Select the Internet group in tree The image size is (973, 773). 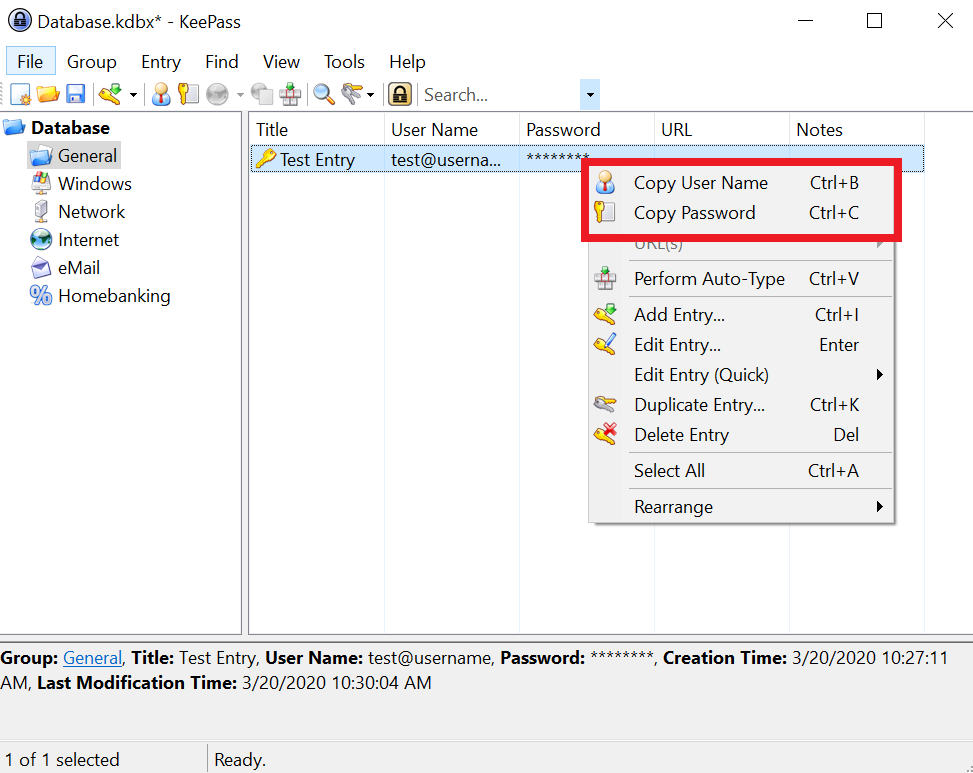point(88,240)
